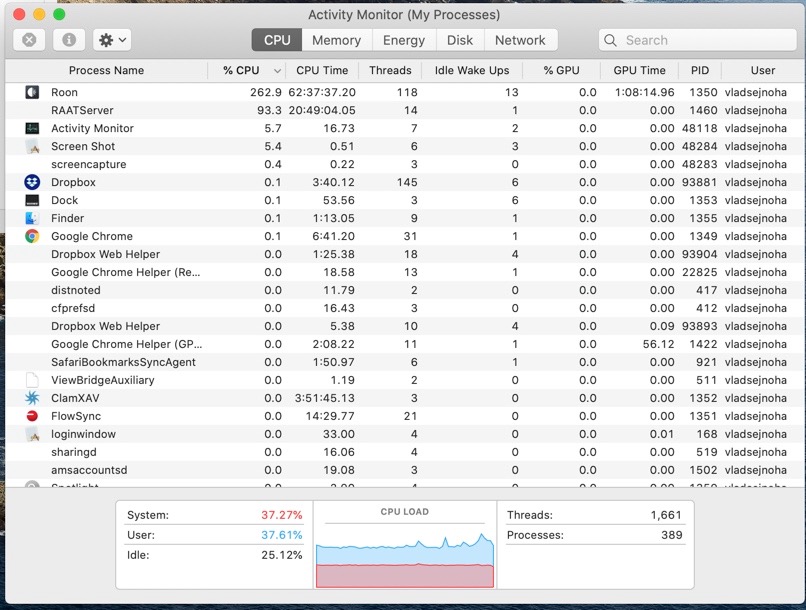Click the Processes count 389

[672, 535]
